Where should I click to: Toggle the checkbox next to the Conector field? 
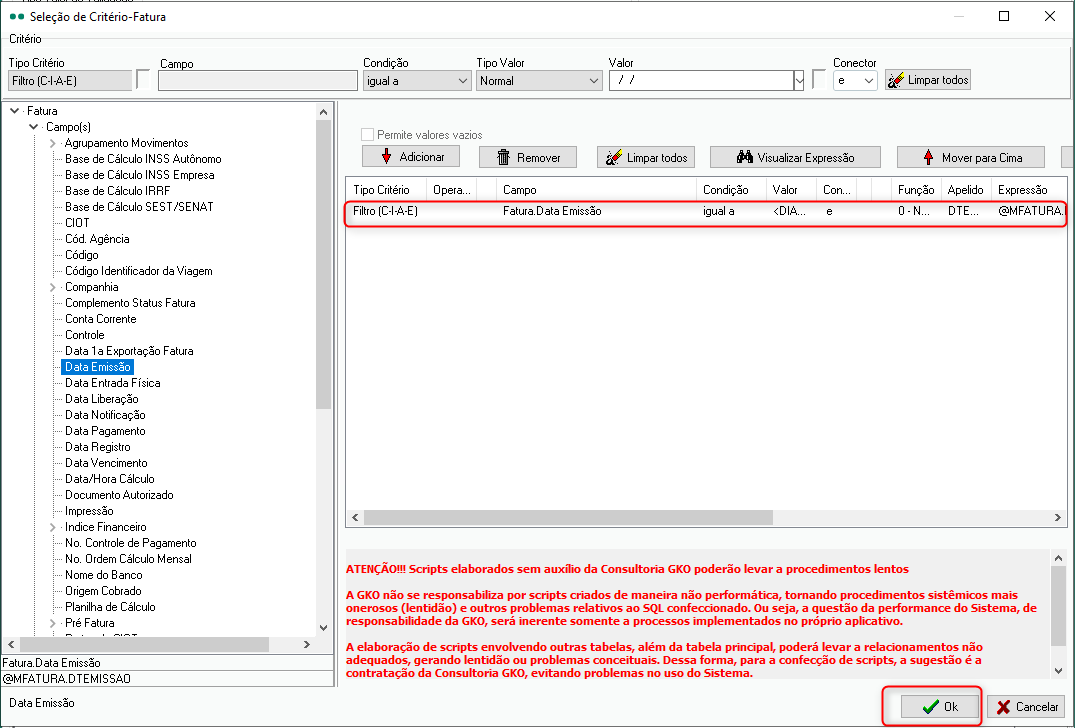(x=819, y=80)
